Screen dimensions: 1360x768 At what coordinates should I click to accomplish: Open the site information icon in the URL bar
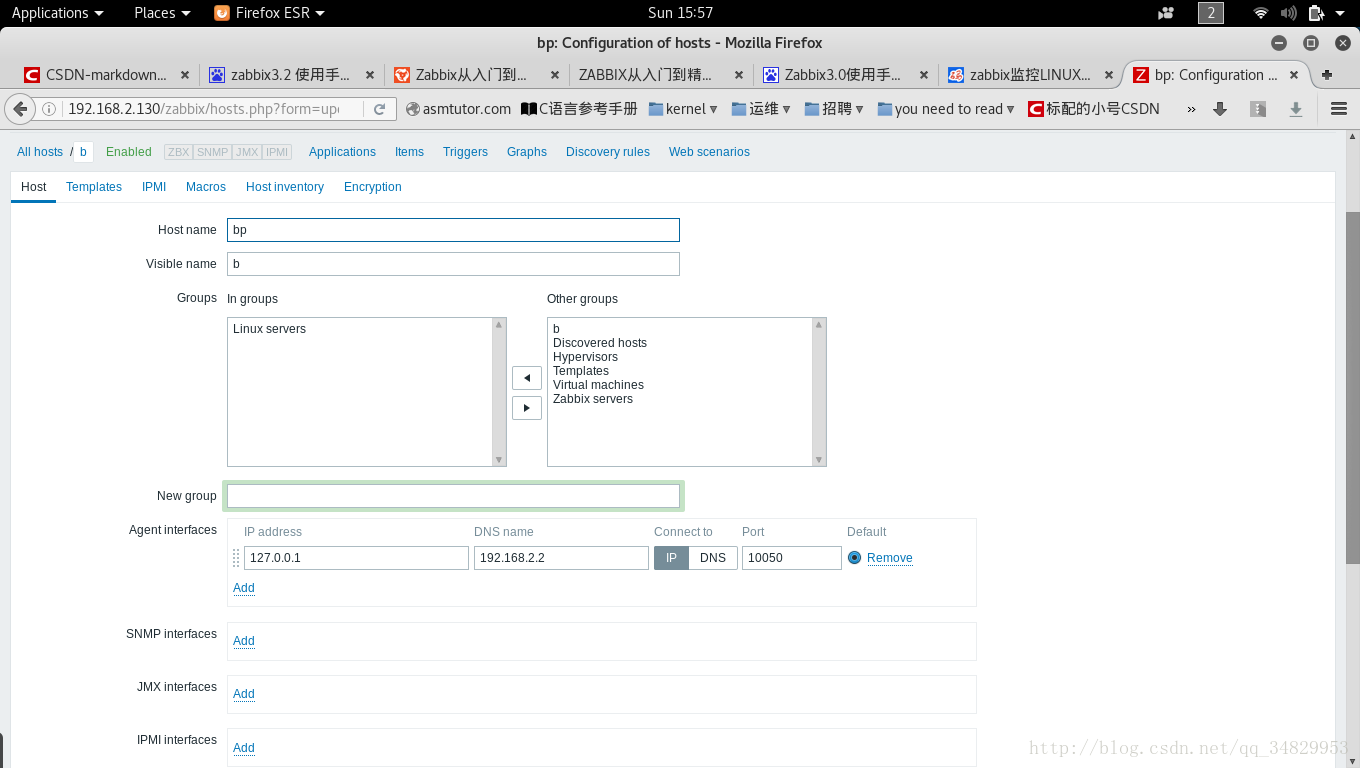point(48,109)
